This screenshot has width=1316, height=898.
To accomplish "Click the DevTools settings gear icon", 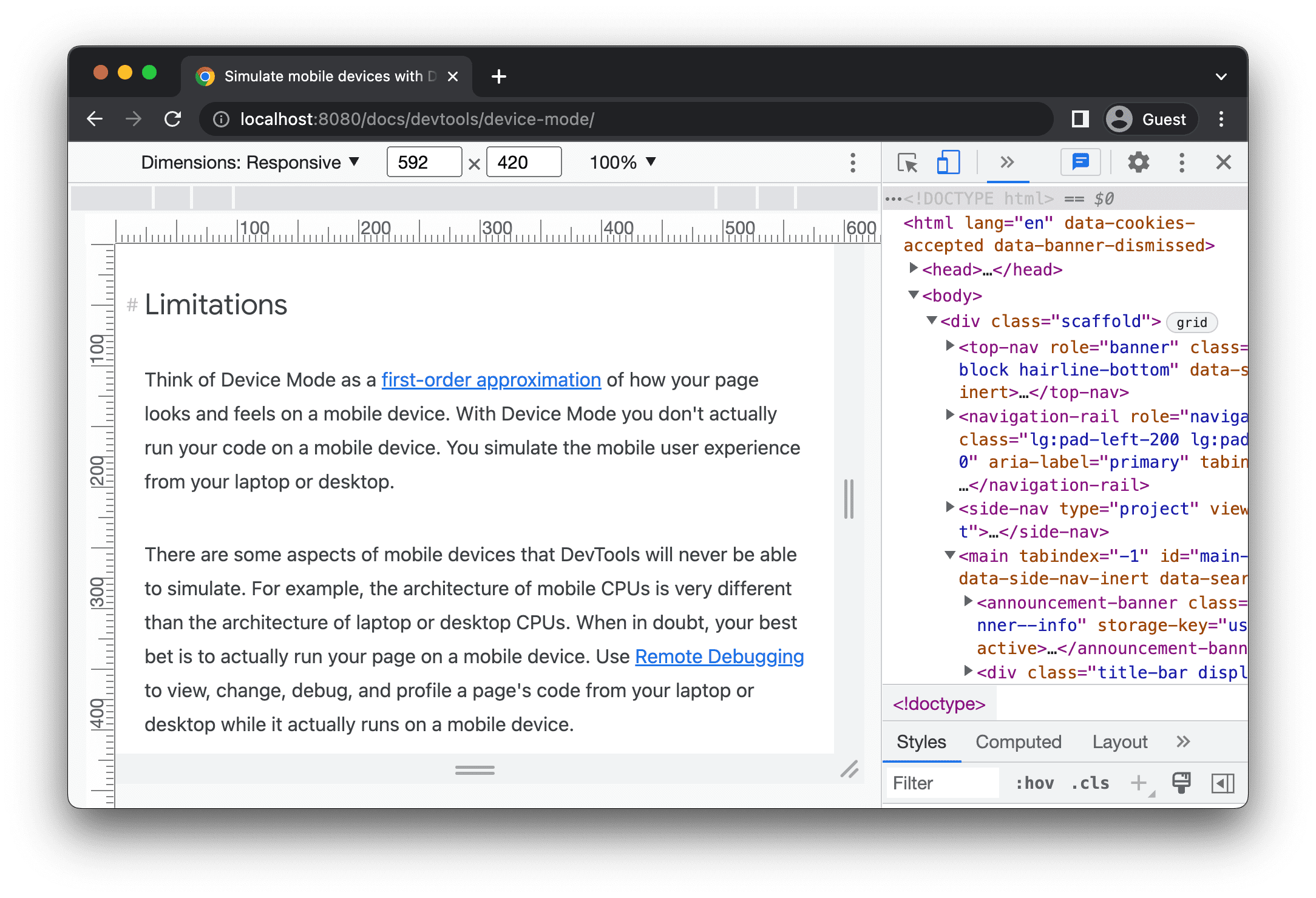I will (1138, 163).
